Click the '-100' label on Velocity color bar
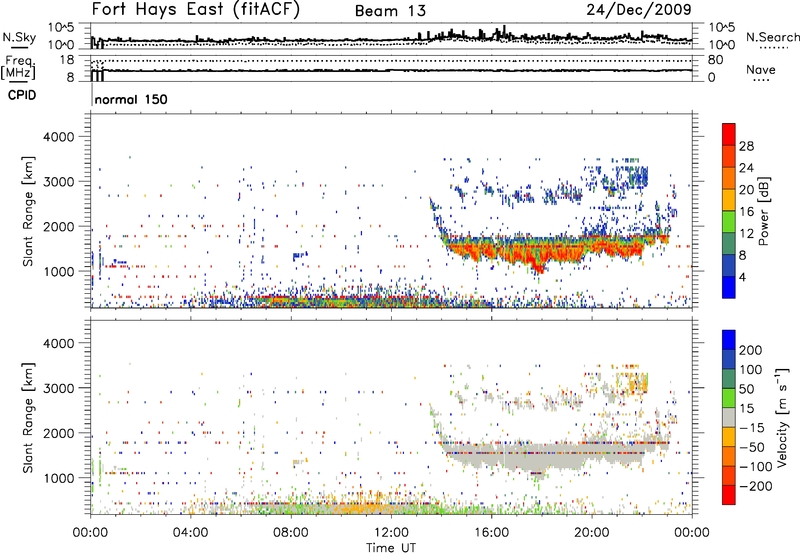The height and width of the screenshot is (554, 800). click(756, 467)
